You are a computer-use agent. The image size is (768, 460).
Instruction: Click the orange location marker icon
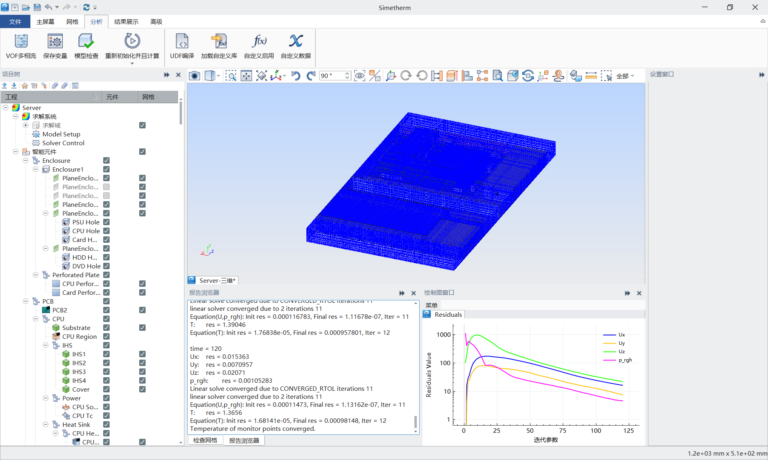(558, 75)
